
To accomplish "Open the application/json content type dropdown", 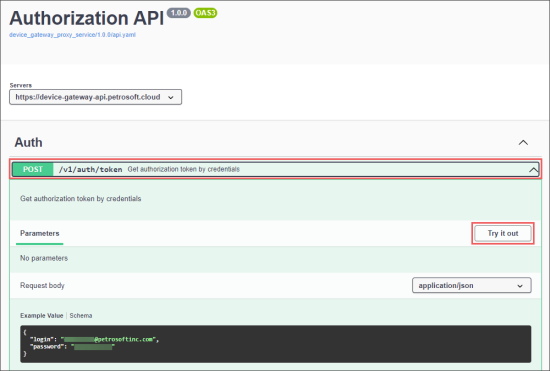I will 471,285.
